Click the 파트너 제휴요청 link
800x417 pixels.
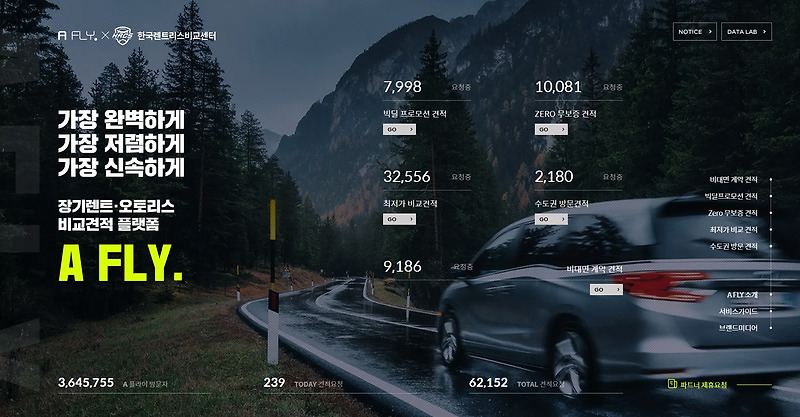point(703,384)
